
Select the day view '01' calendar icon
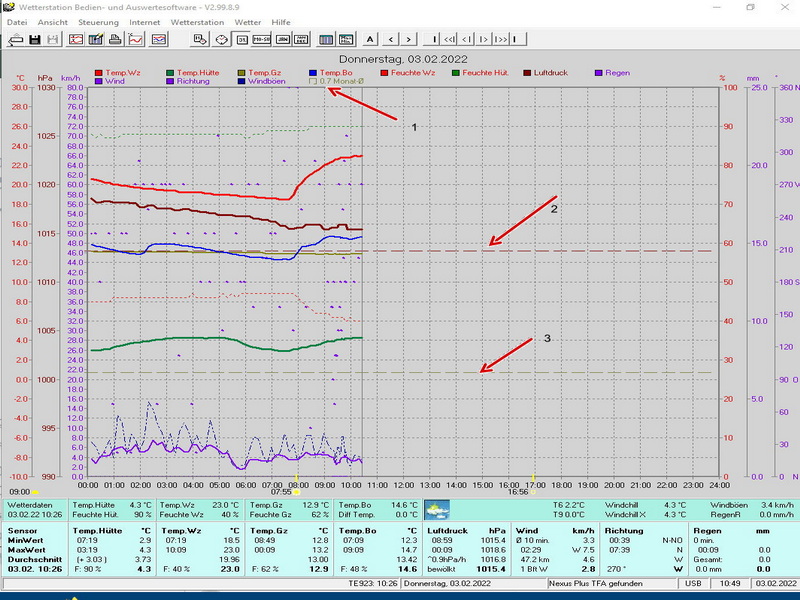point(242,40)
